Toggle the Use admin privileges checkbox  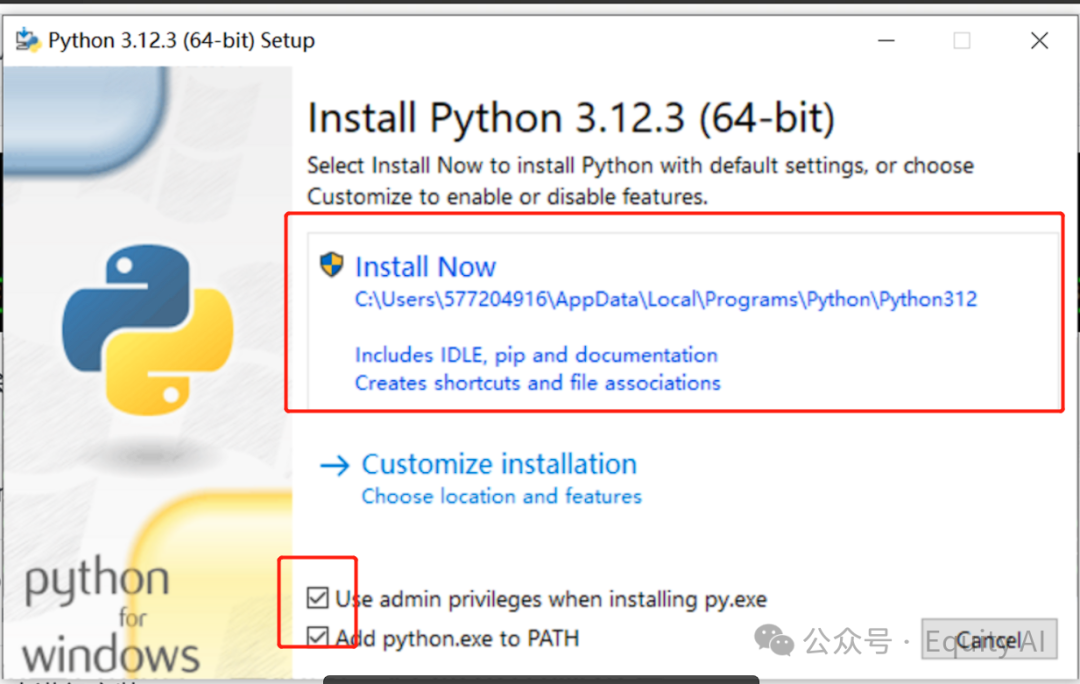[x=318, y=599]
